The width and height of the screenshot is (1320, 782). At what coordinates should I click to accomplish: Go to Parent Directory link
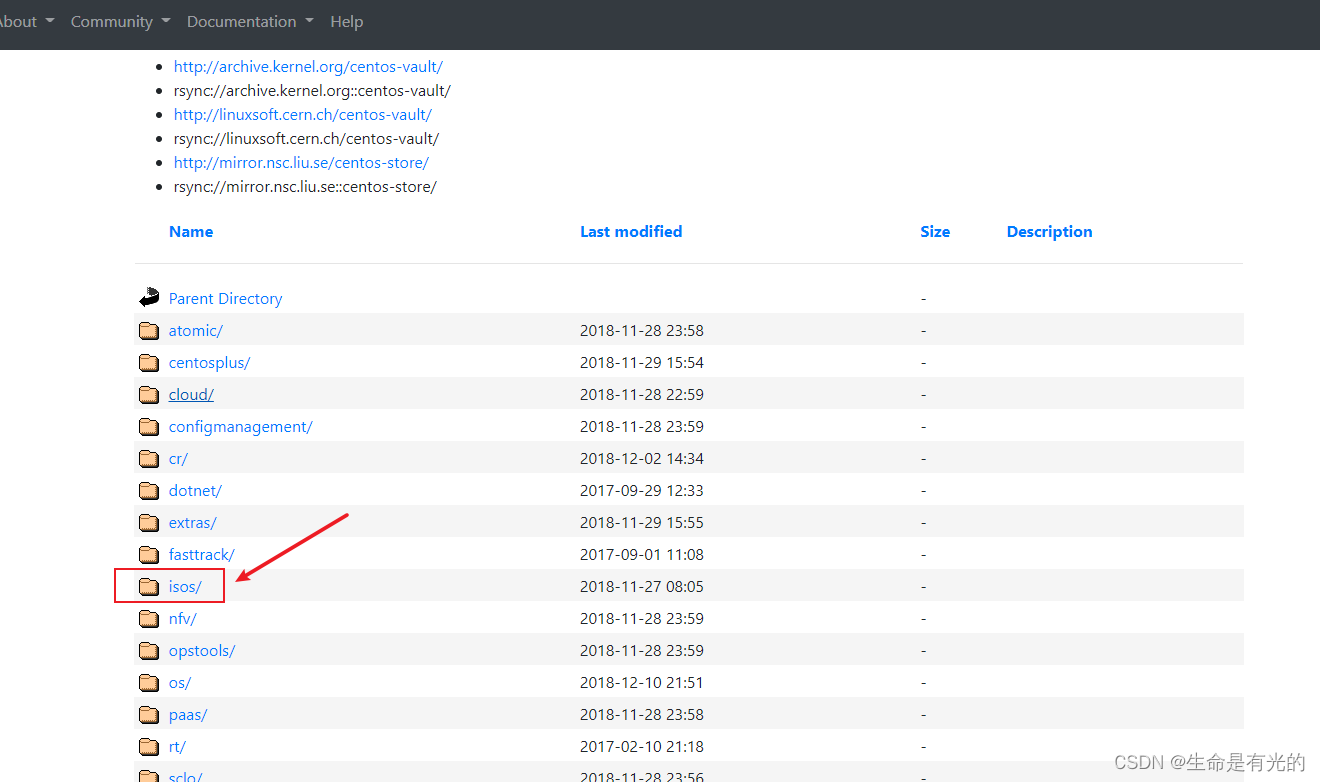coord(225,298)
